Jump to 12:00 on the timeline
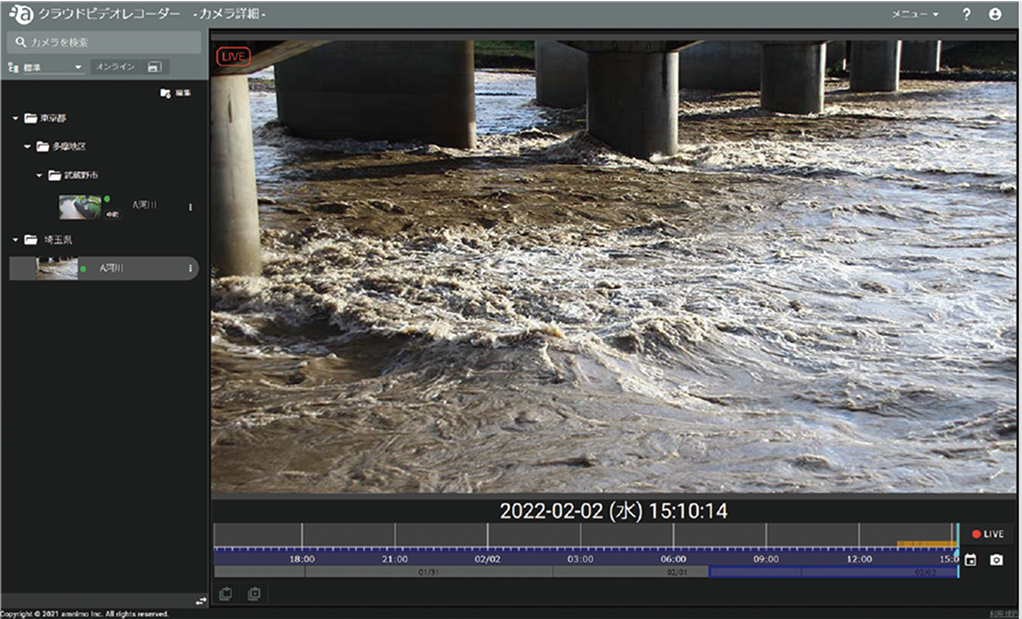This screenshot has width=1022, height=619. [x=859, y=559]
